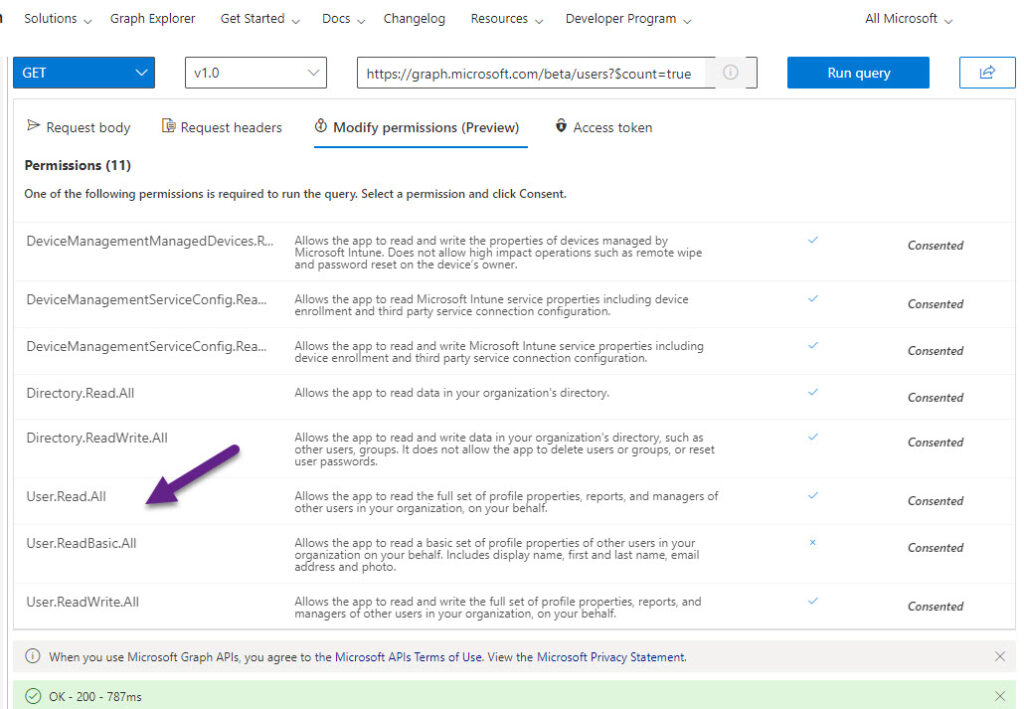Click the Access token lock icon
The image size is (1024, 709).
click(x=561, y=125)
